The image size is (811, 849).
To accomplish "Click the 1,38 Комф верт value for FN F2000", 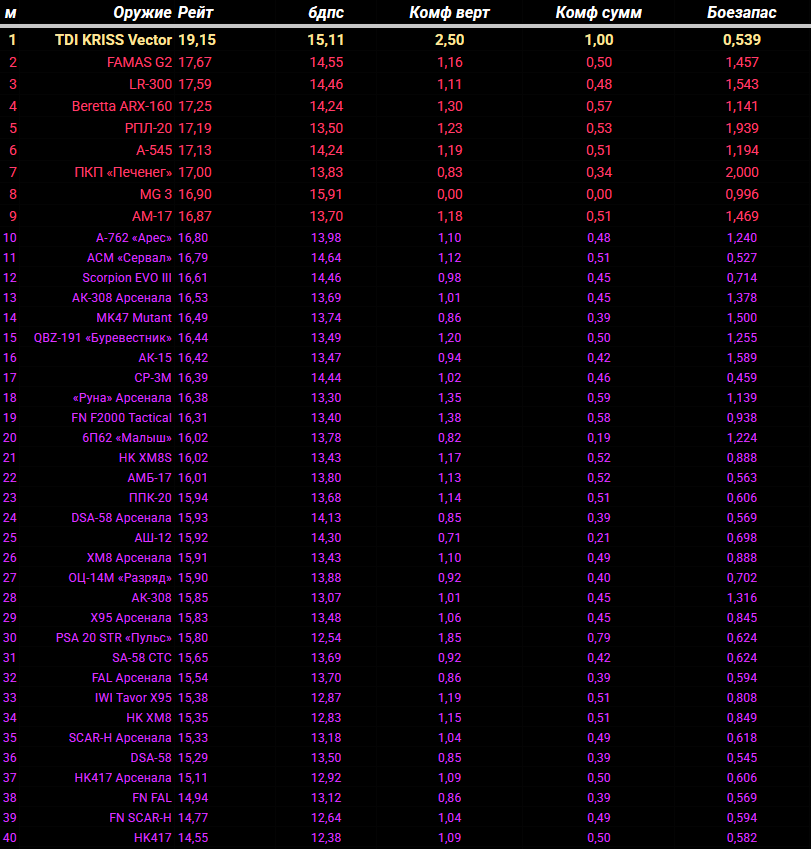I will tap(450, 418).
